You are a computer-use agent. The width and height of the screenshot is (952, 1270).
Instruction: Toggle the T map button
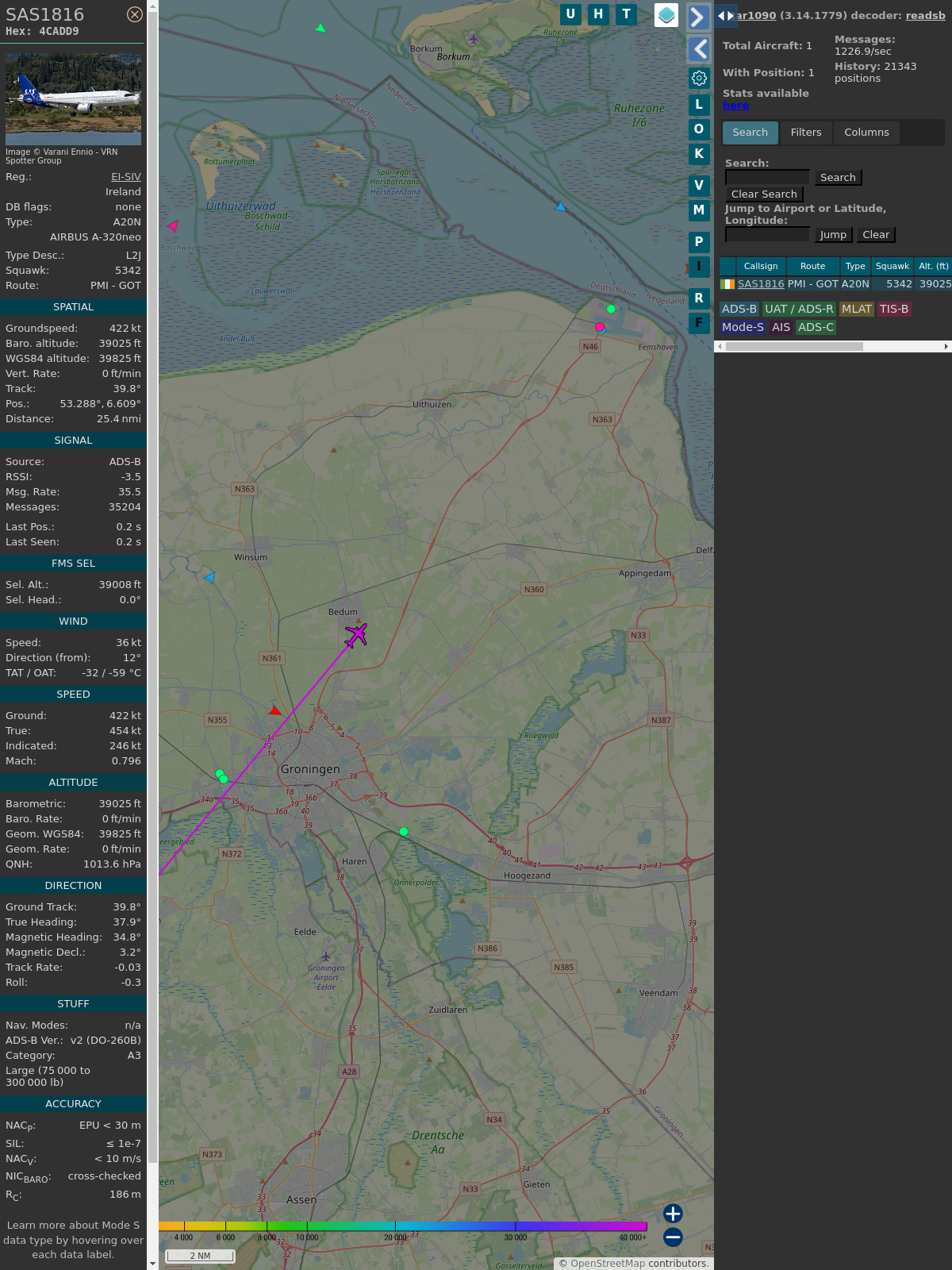626,14
